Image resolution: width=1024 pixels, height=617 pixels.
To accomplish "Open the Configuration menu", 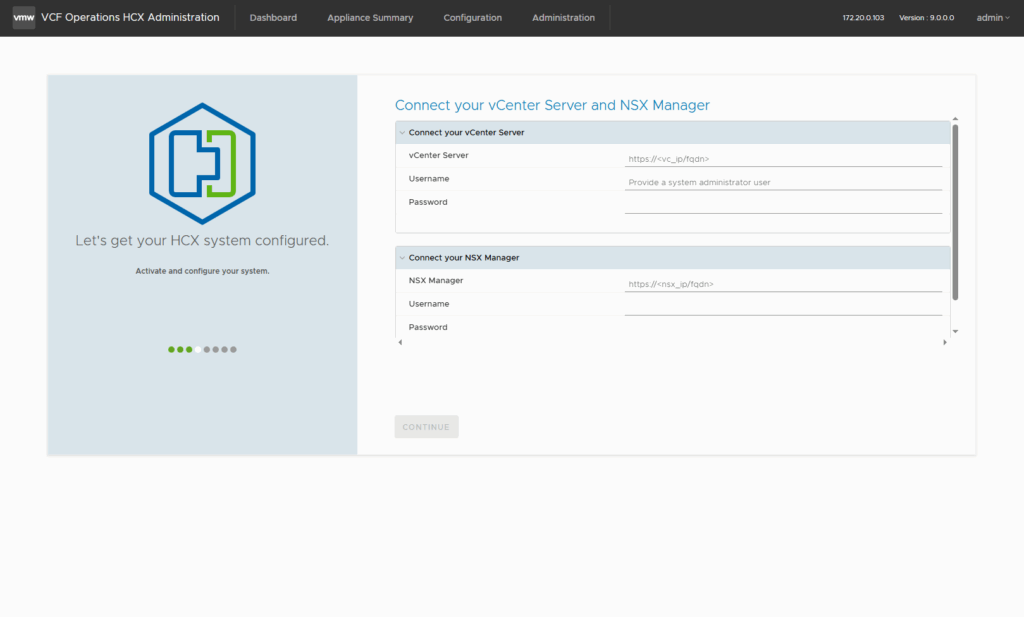I will (472, 18).
